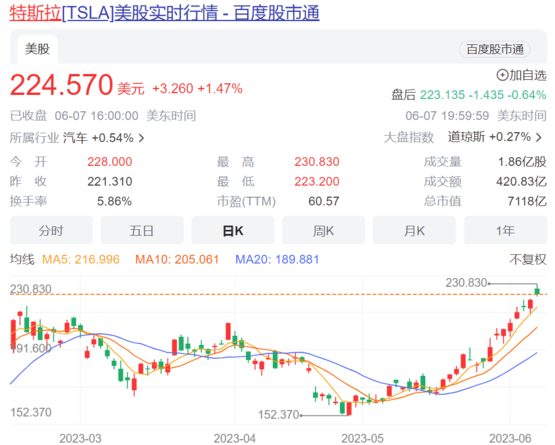Screen dimensions: 555x445
Task: Show the 1年 chart view
Action: pos(505,230)
